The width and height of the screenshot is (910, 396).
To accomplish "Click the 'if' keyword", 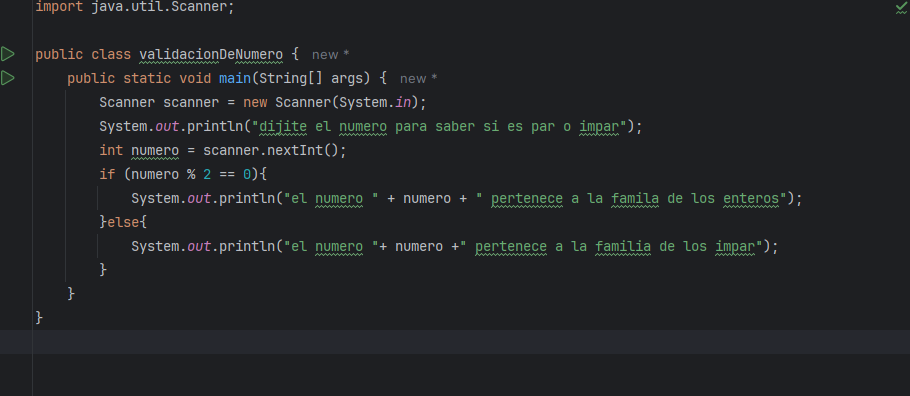I will coord(107,174).
